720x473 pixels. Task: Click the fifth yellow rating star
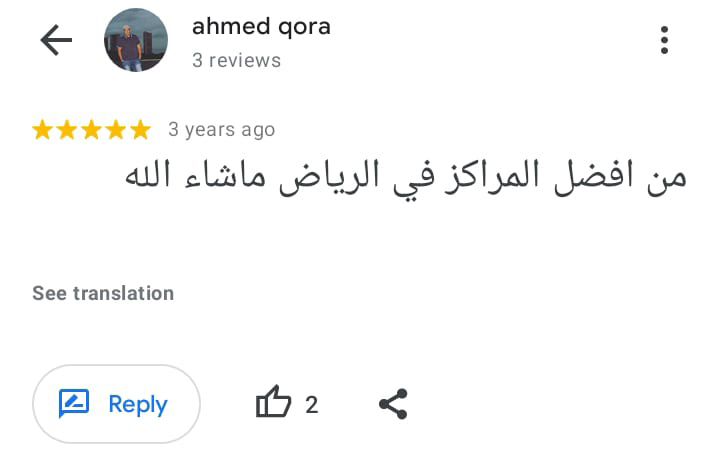point(140,130)
